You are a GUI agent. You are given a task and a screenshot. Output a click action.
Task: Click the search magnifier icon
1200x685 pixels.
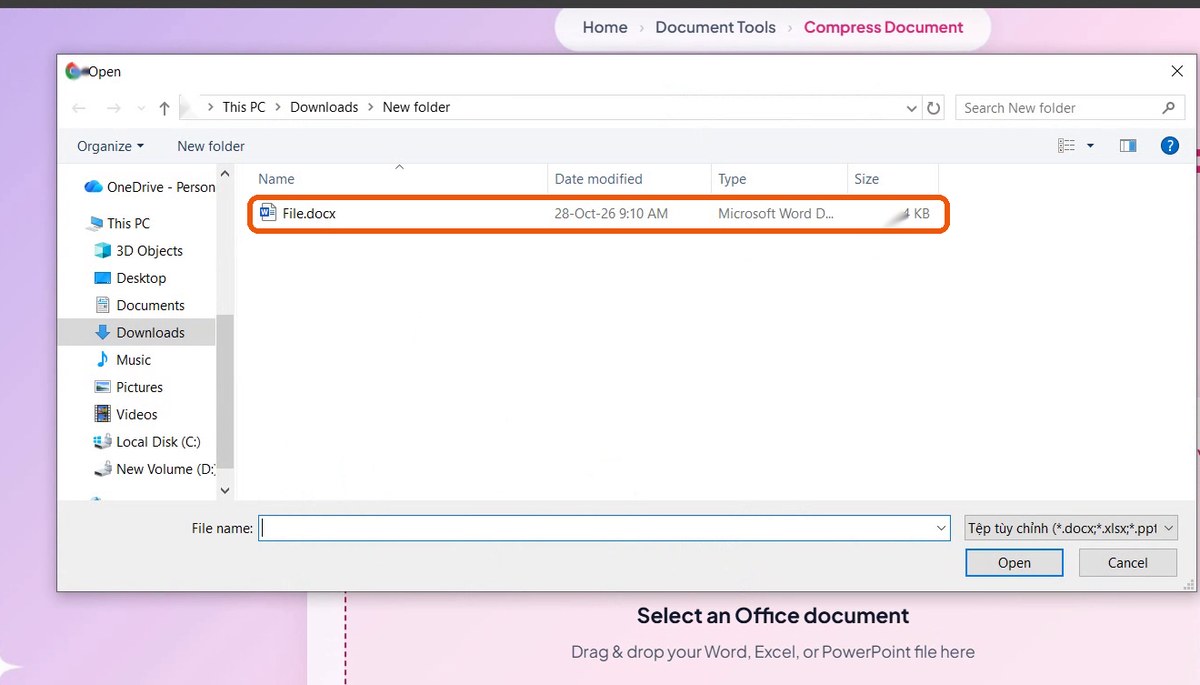point(1168,107)
